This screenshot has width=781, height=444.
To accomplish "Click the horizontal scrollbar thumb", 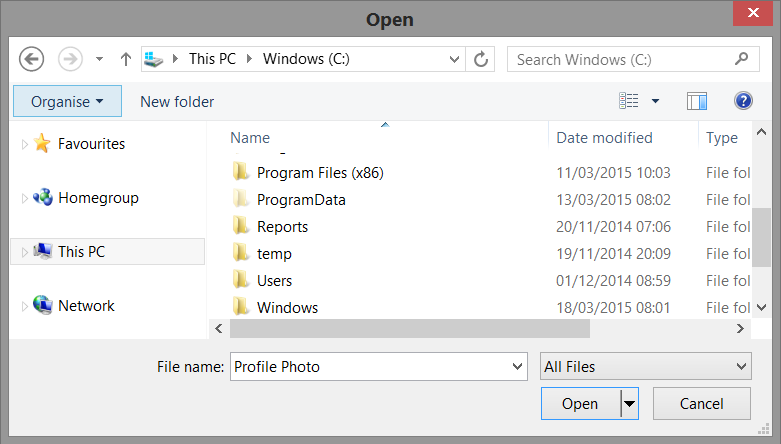I will (x=410, y=328).
